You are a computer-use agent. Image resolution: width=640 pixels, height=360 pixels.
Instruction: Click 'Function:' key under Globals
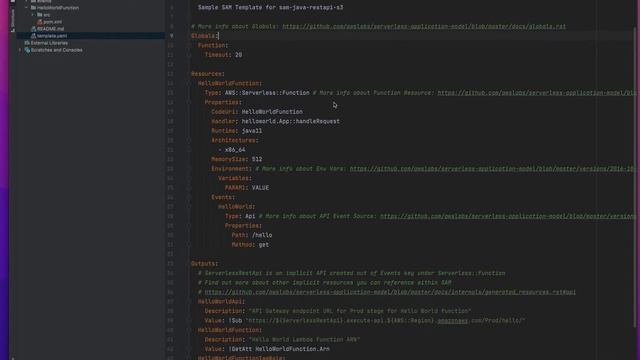click(x=213, y=45)
